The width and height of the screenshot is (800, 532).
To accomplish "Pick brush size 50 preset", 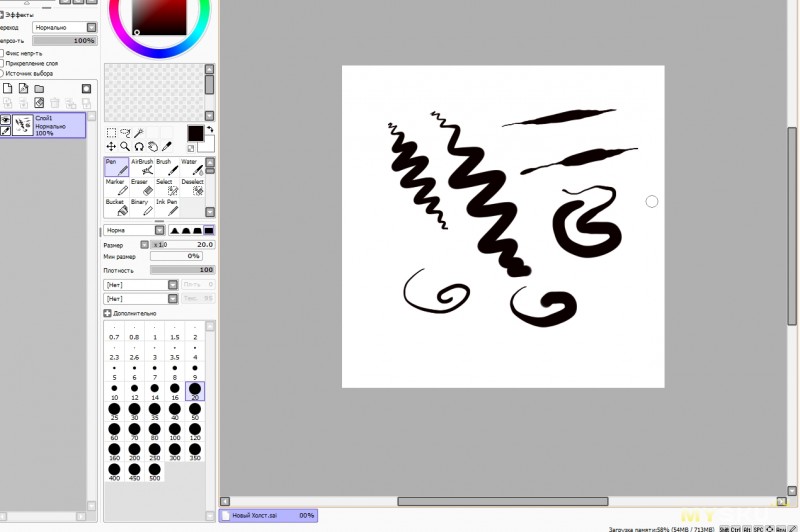I will 195,411.
